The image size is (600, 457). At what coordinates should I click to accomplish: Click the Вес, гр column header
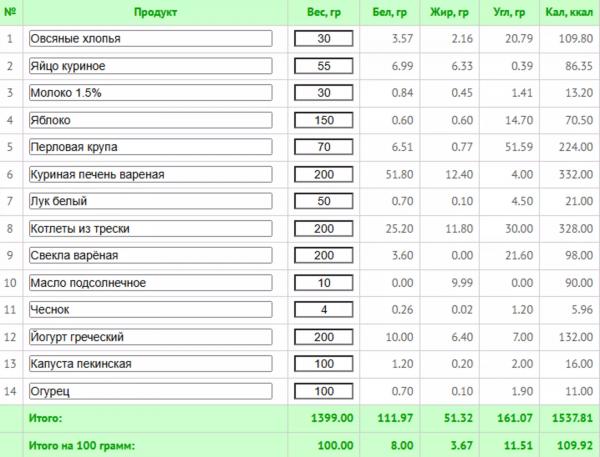(x=324, y=12)
